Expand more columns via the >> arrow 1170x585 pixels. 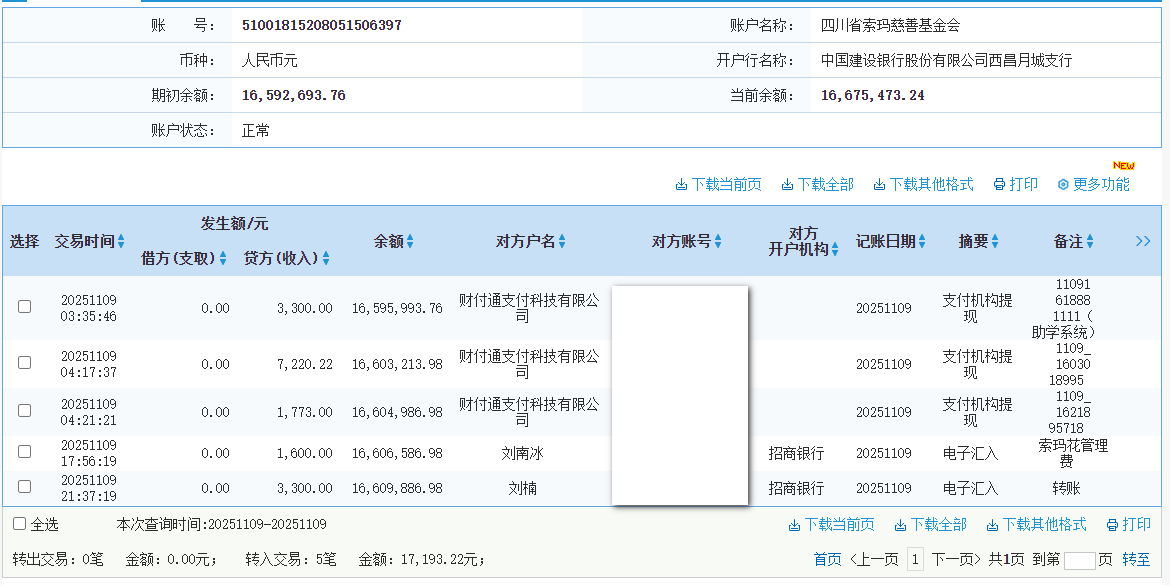click(1142, 240)
